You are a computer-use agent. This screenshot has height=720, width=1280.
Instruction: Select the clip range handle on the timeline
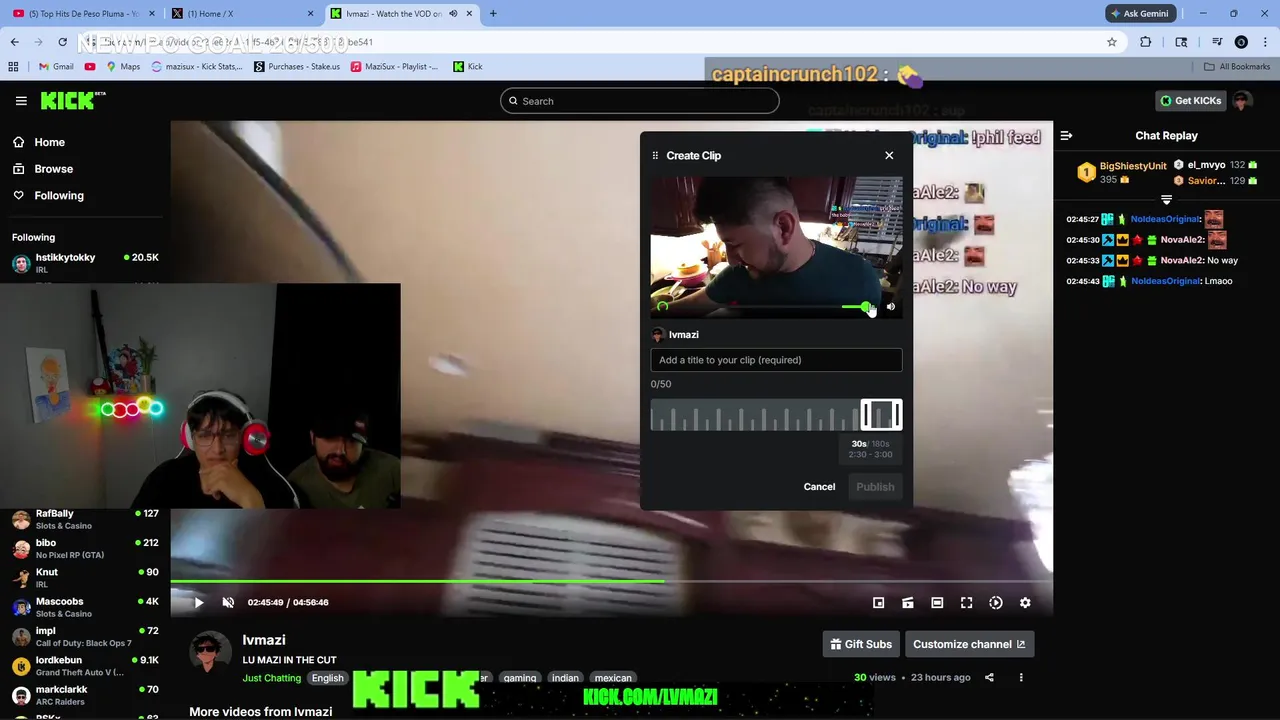(x=881, y=415)
